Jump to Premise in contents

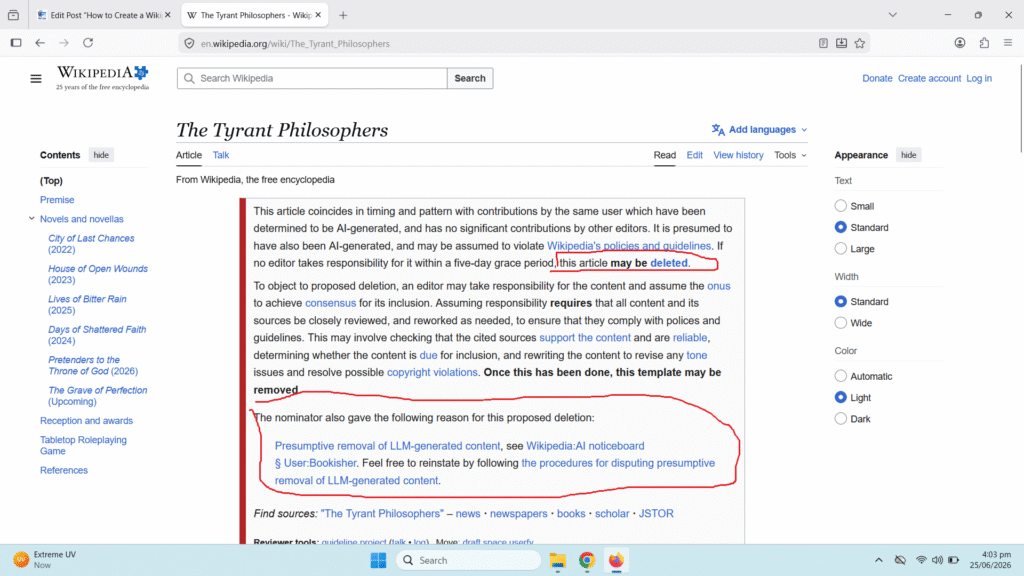(x=57, y=200)
